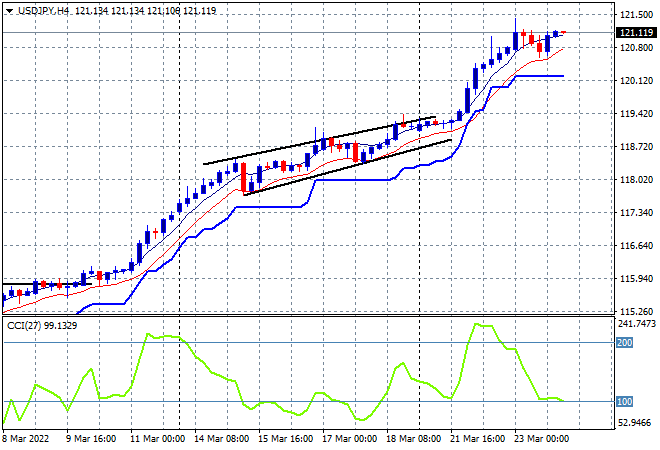Click the large red candle at the channel start

click(x=243, y=178)
